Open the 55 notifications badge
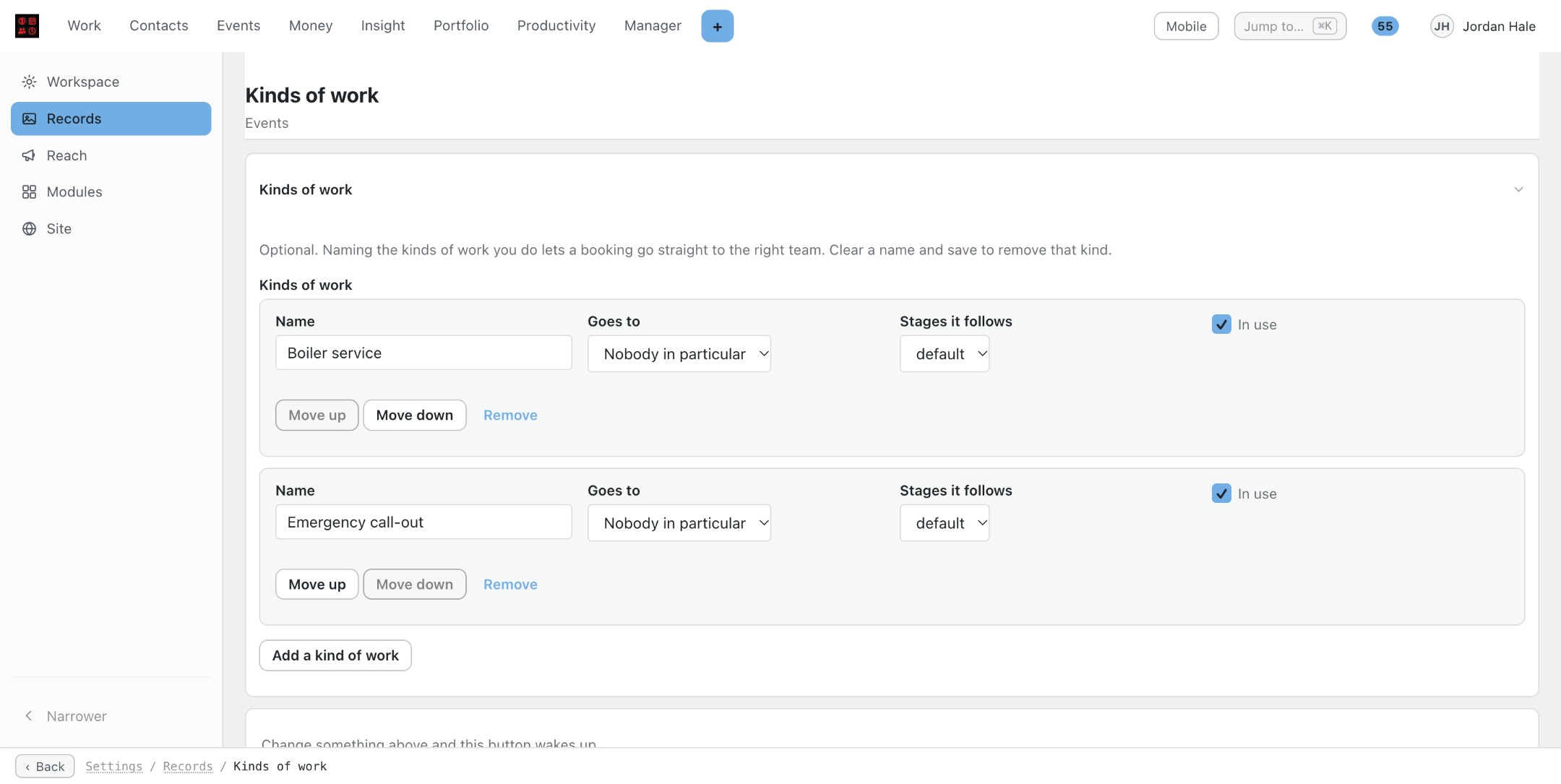This screenshot has width=1561, height=784. click(x=1385, y=26)
